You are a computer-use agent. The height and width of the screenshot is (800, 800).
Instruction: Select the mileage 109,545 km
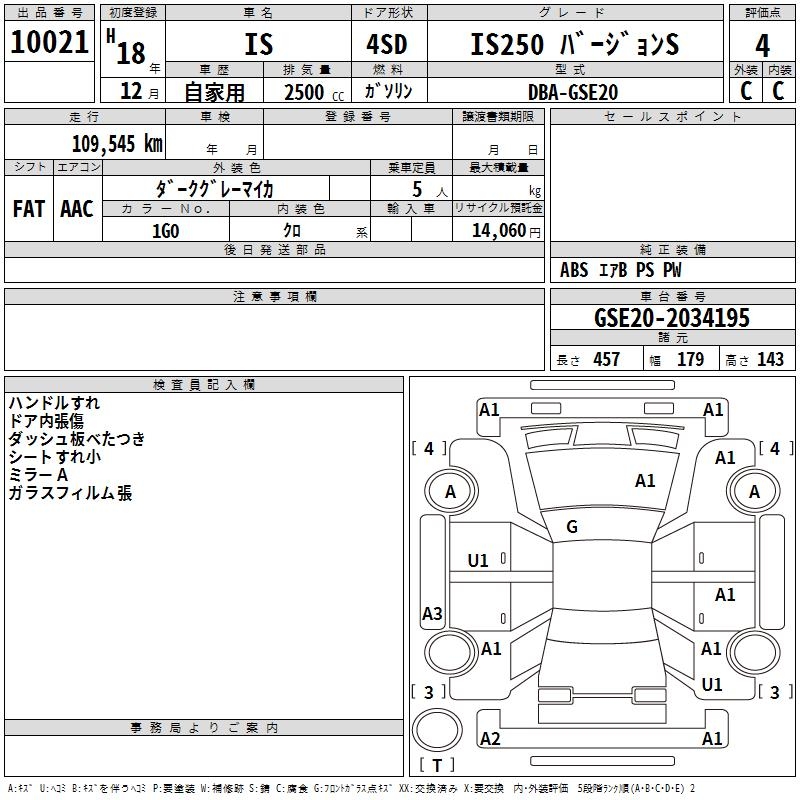coord(117,143)
